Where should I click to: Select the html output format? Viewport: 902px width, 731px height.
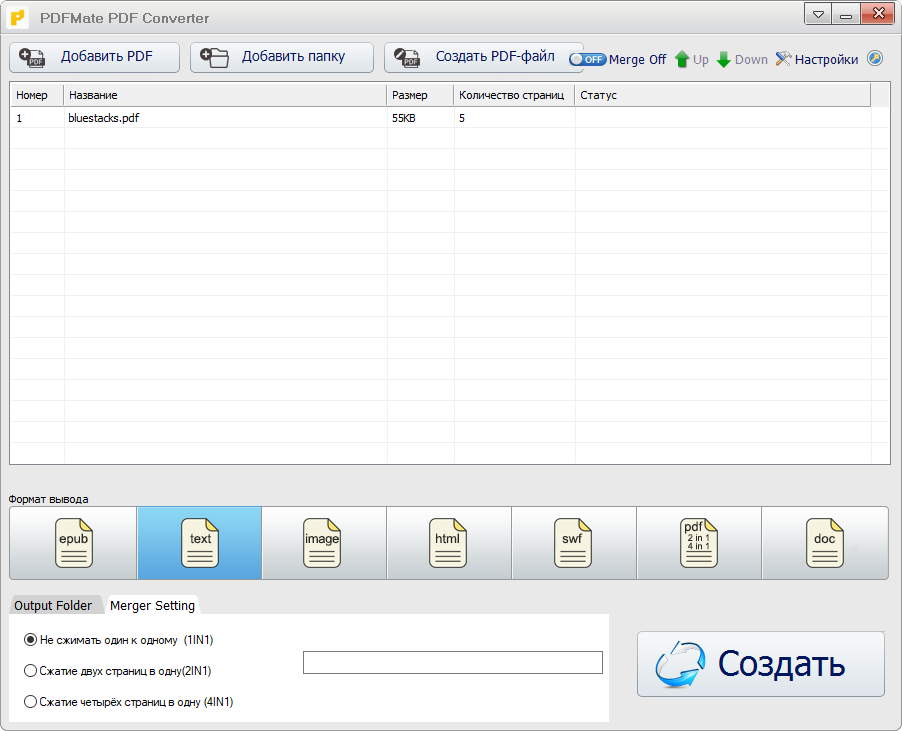pos(449,543)
